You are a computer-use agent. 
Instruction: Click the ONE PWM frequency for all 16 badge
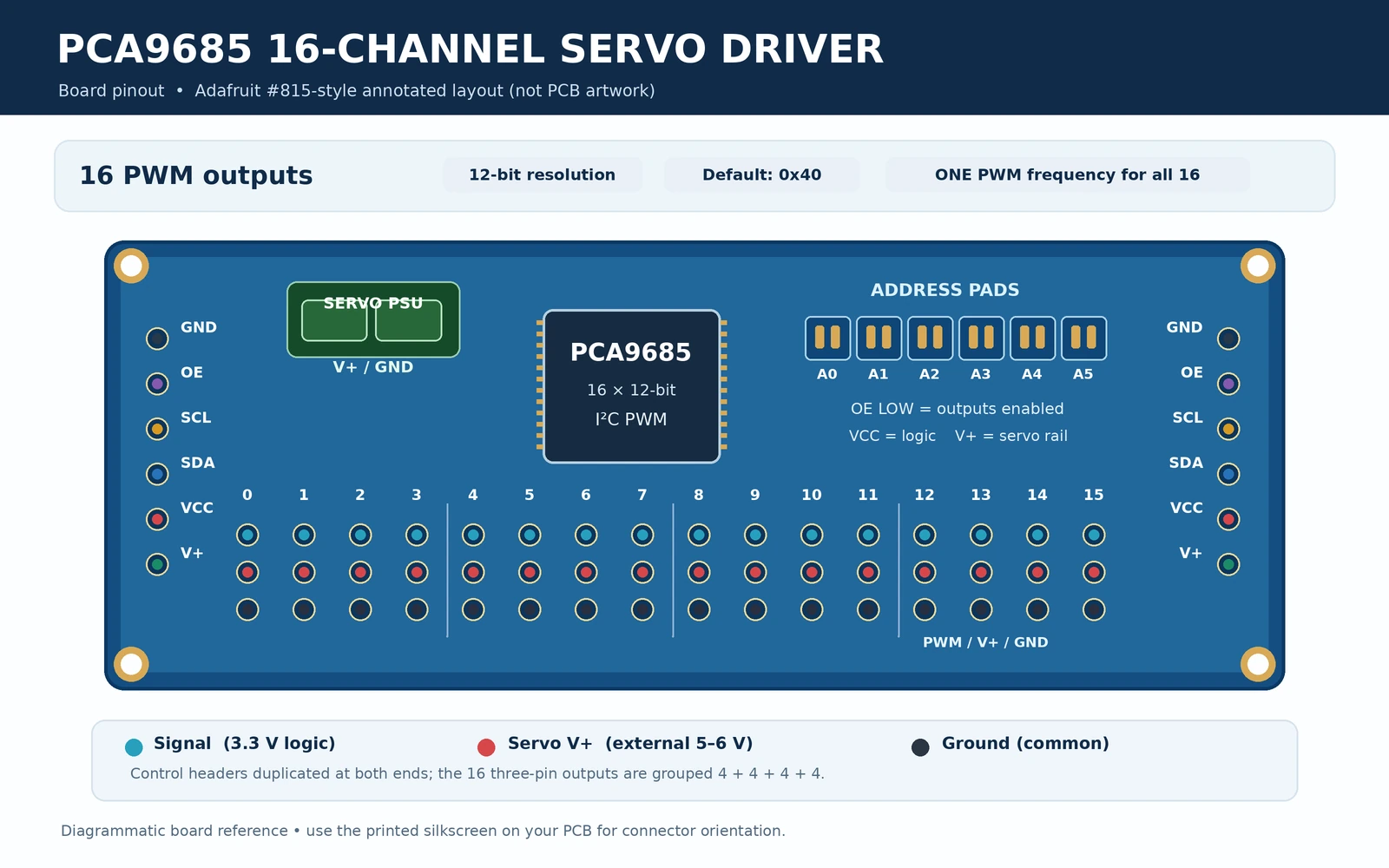pos(1068,174)
